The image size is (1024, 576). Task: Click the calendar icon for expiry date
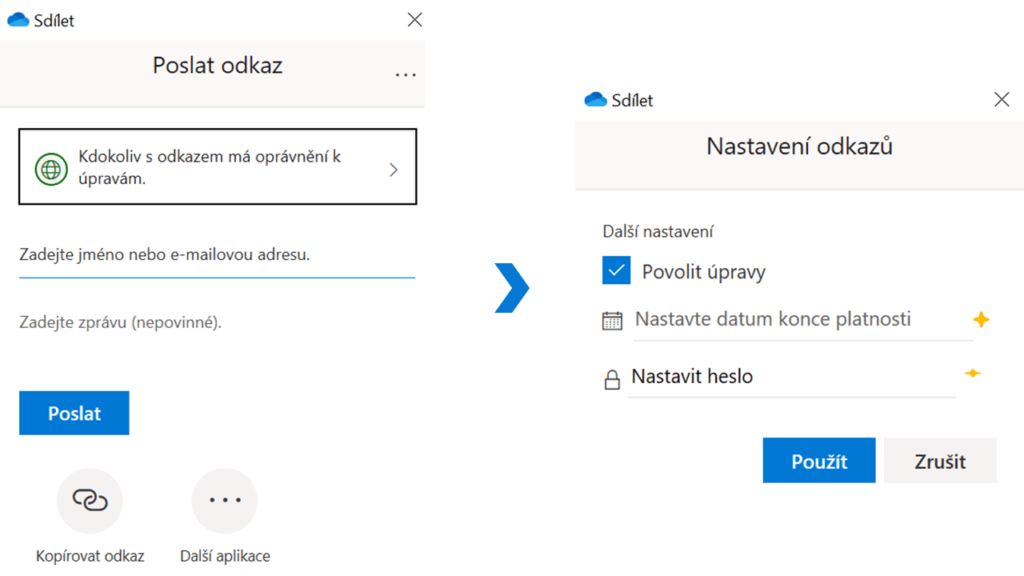(x=612, y=321)
